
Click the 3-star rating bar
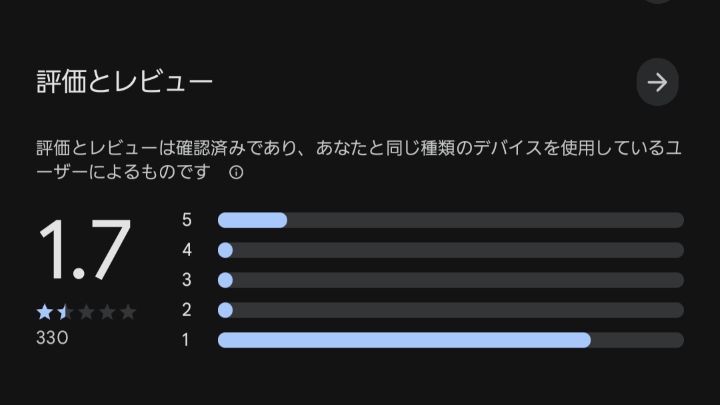451,280
